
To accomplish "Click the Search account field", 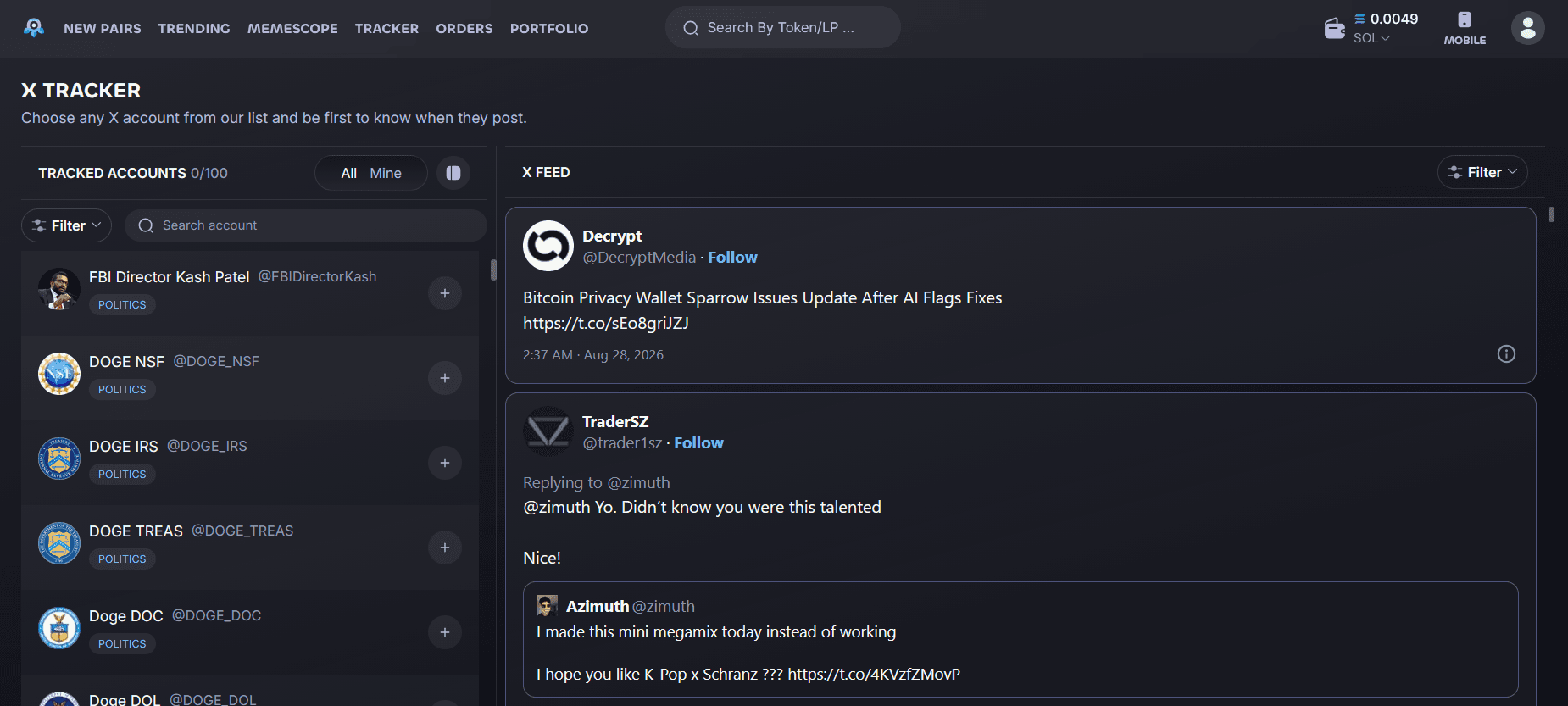I will (306, 225).
